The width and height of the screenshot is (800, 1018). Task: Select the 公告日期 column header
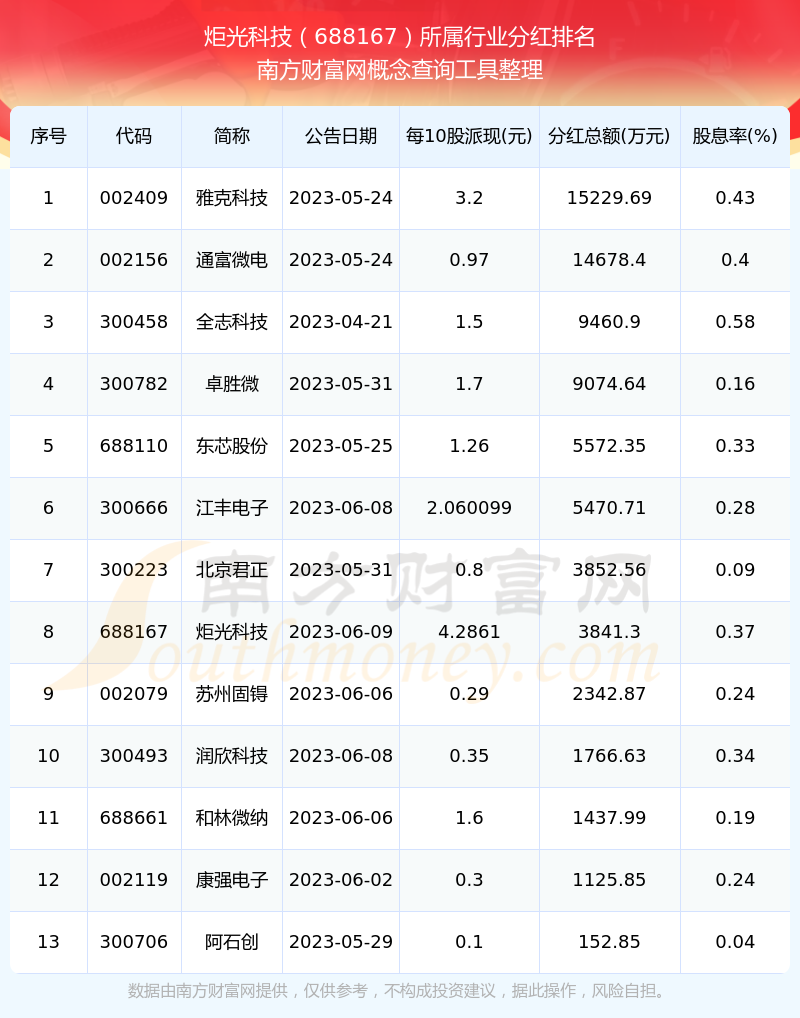[x=341, y=136]
